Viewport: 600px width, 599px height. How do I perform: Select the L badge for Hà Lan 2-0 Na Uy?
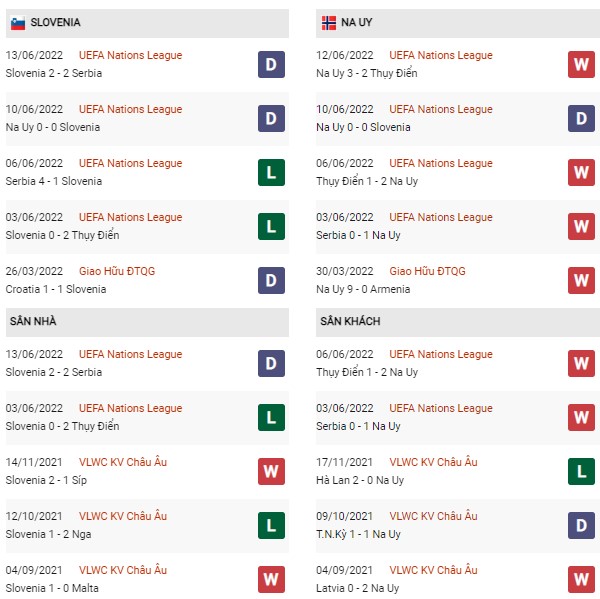pos(581,471)
